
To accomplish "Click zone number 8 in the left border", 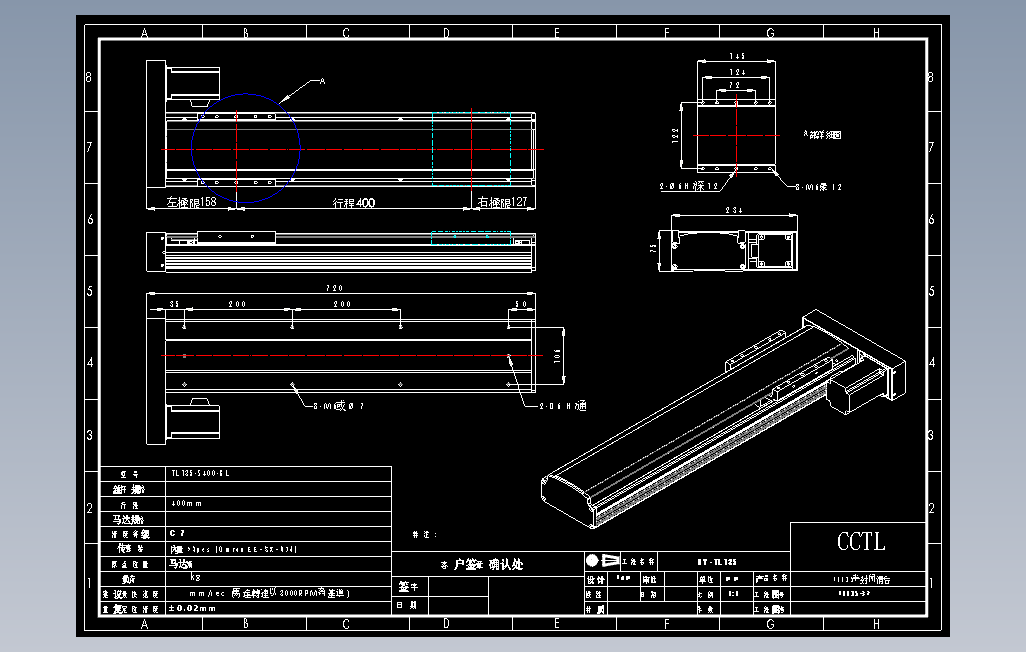I will coord(88,77).
